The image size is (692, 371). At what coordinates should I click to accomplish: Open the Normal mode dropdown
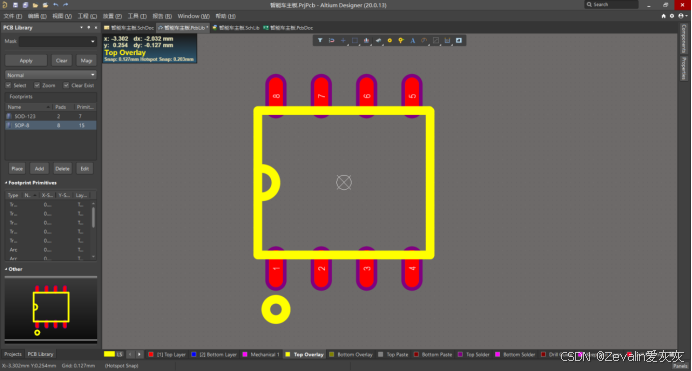tap(51, 75)
